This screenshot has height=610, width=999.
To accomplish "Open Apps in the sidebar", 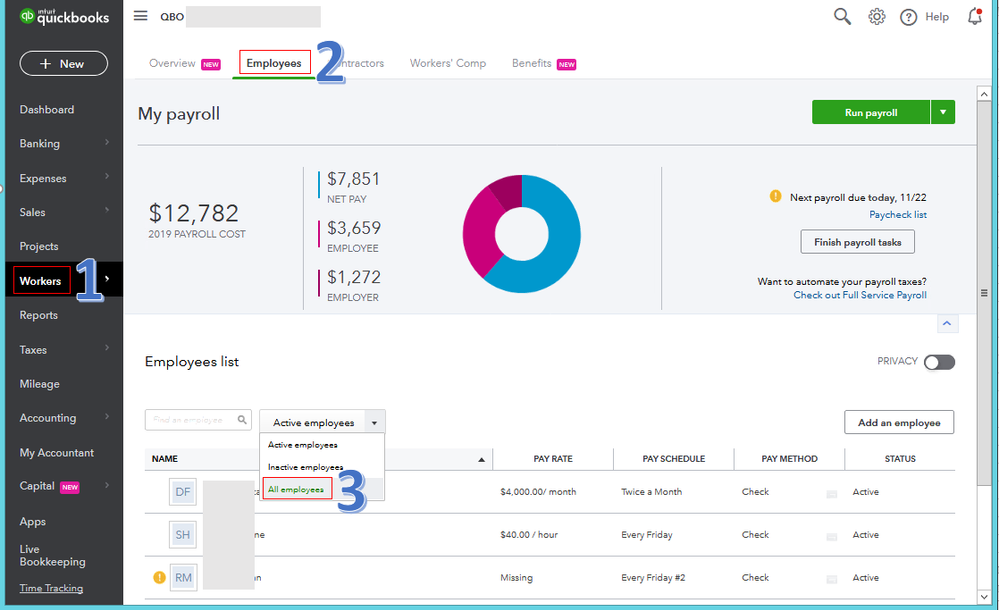I will click(32, 521).
